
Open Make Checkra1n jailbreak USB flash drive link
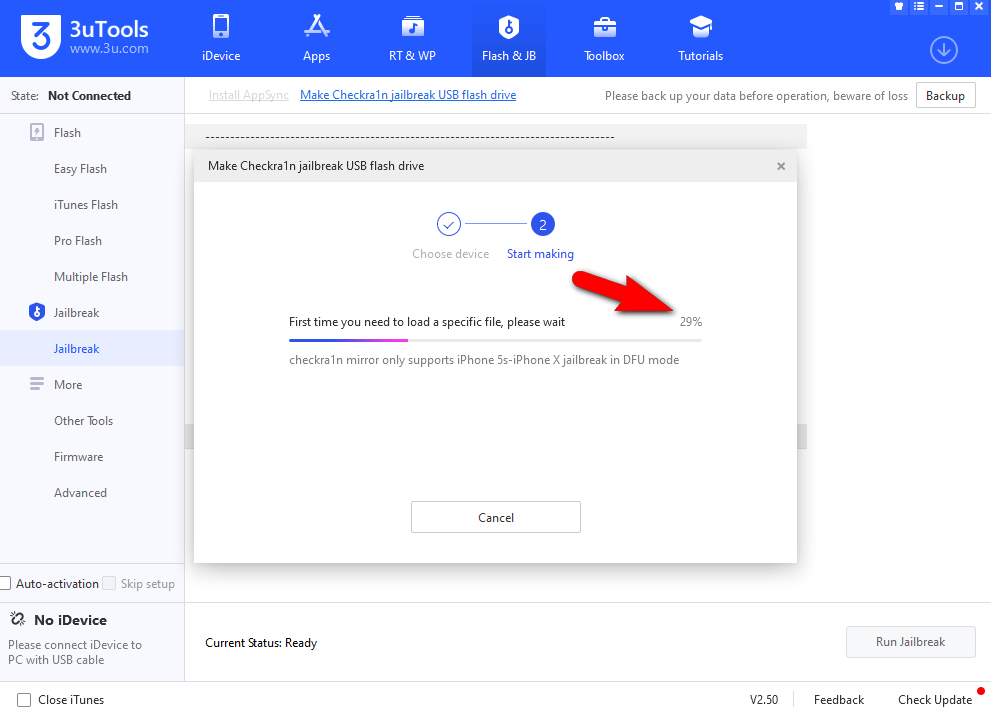point(408,95)
